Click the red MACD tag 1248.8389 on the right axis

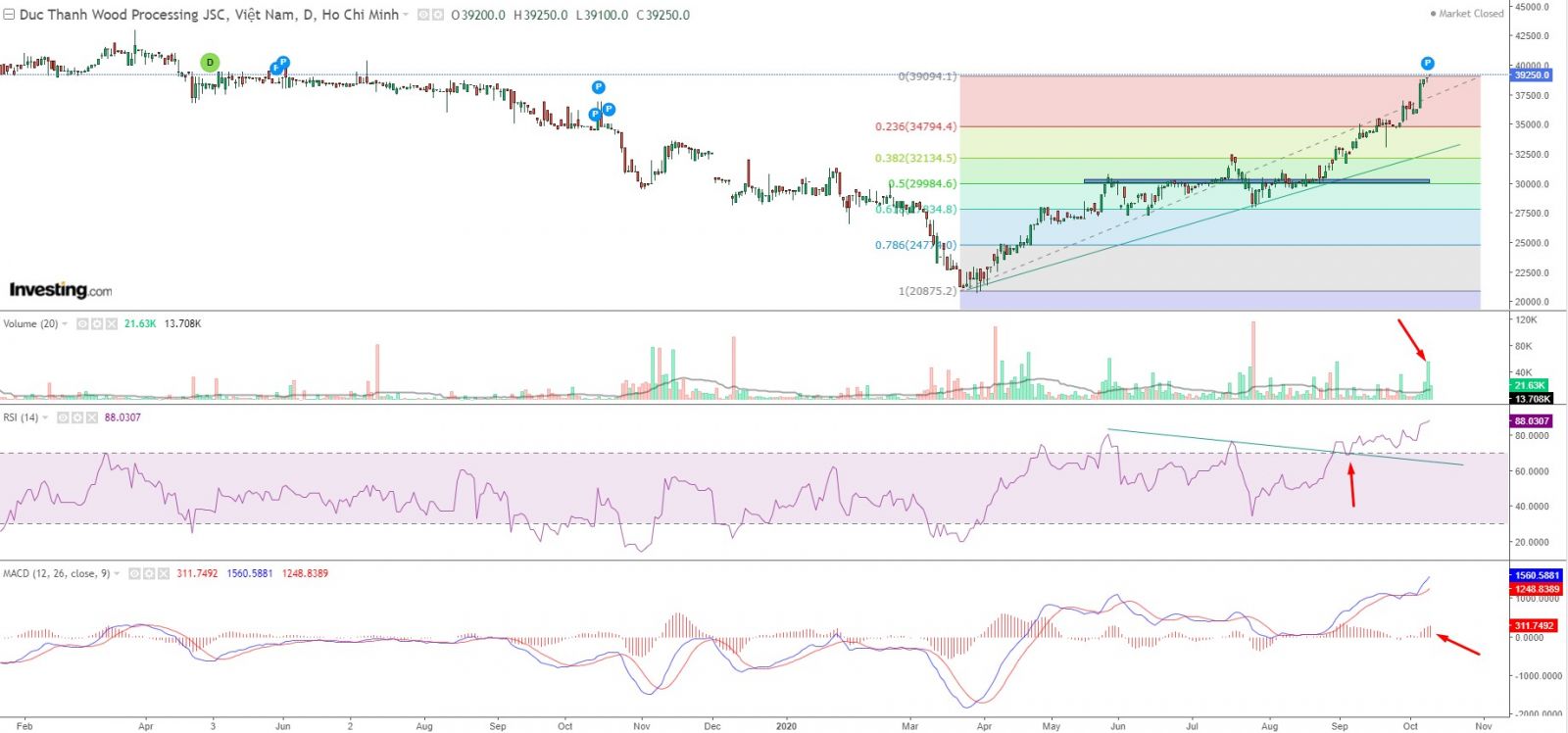1536,589
